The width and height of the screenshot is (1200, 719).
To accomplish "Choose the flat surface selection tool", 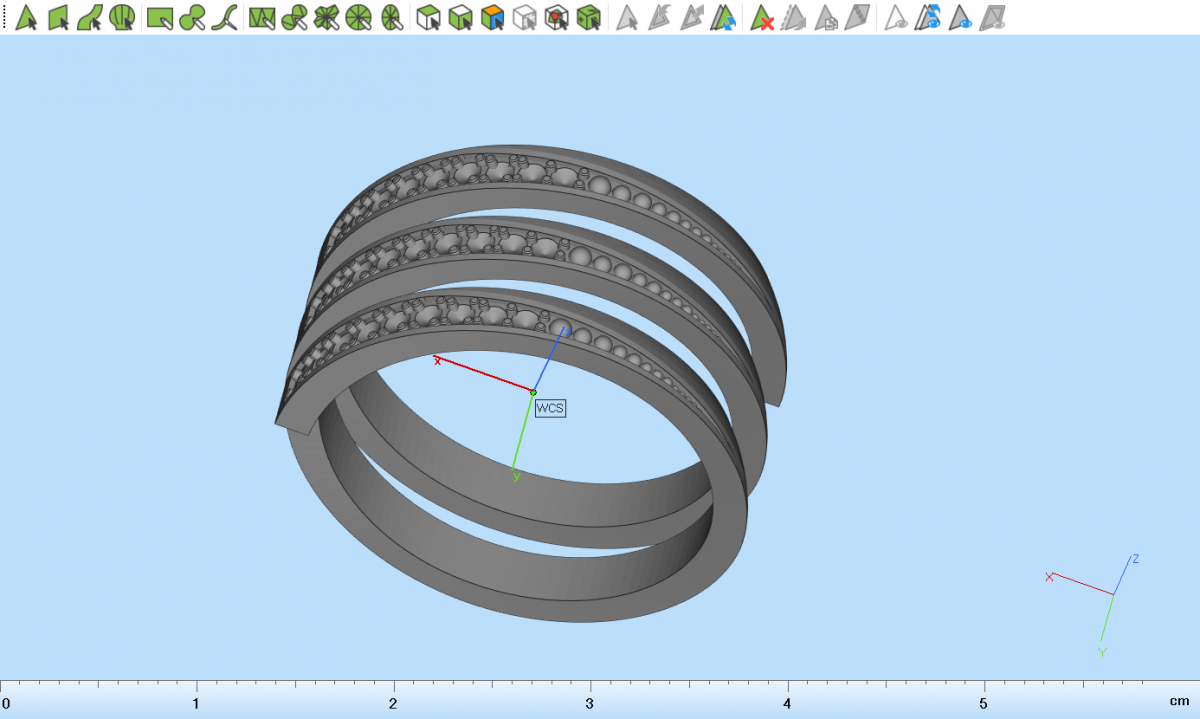I will coord(58,17).
